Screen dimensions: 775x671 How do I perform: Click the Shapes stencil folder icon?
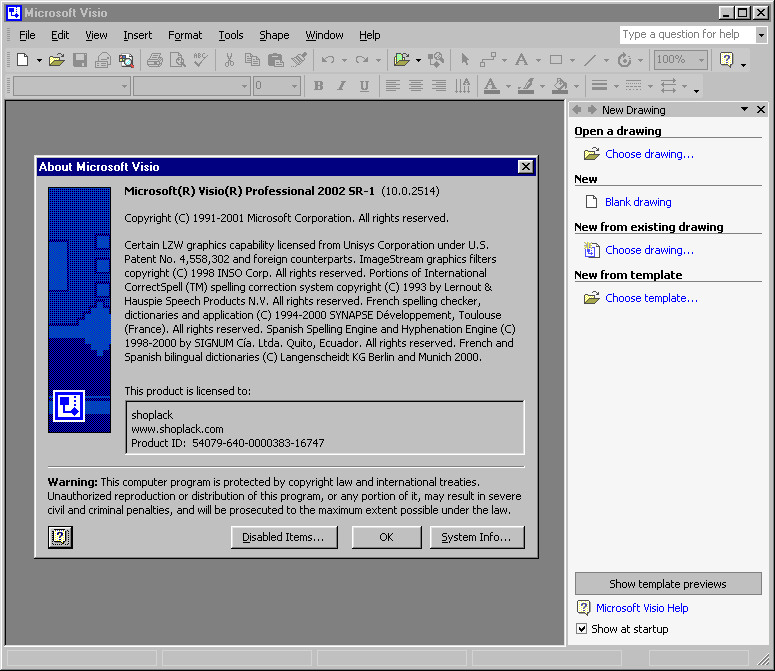coord(401,60)
